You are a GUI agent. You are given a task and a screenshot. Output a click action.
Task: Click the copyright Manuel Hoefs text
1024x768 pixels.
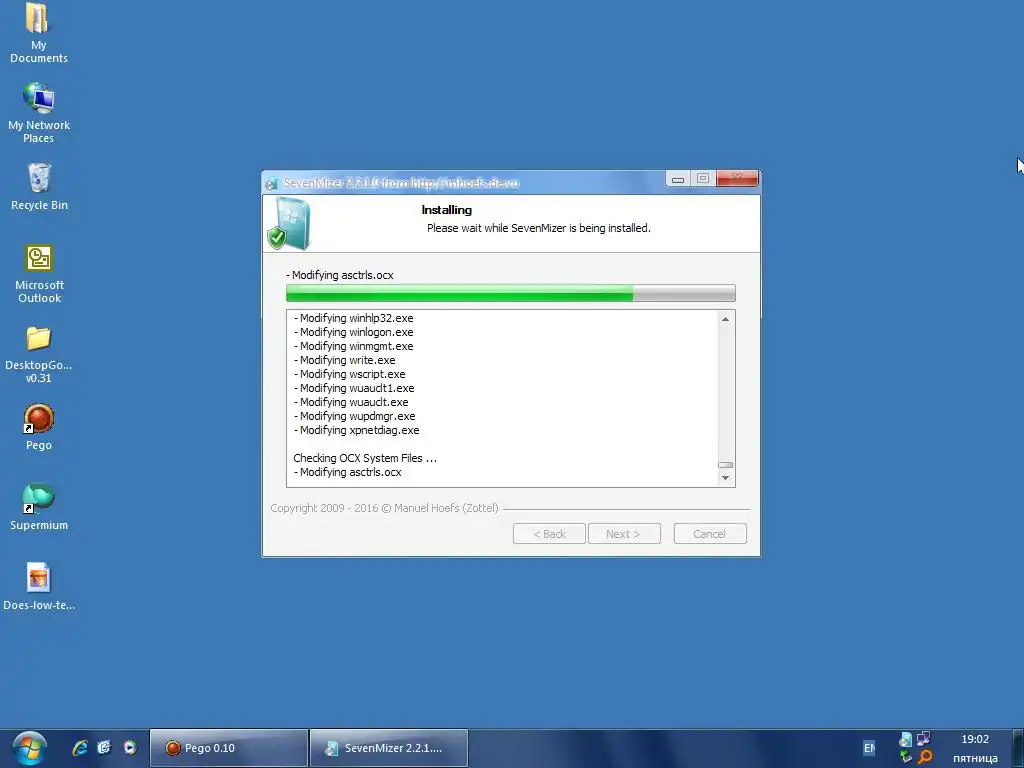point(384,507)
